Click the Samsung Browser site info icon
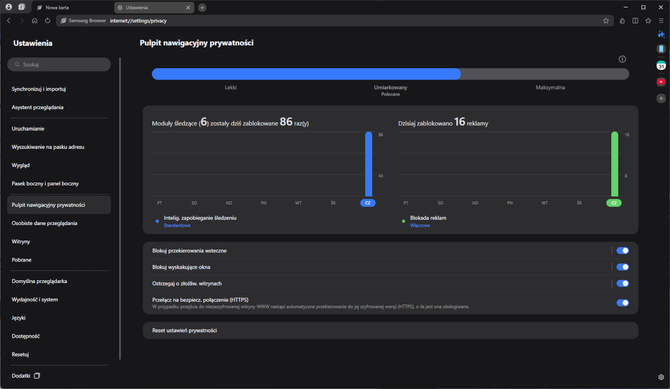The image size is (670, 389). point(63,21)
